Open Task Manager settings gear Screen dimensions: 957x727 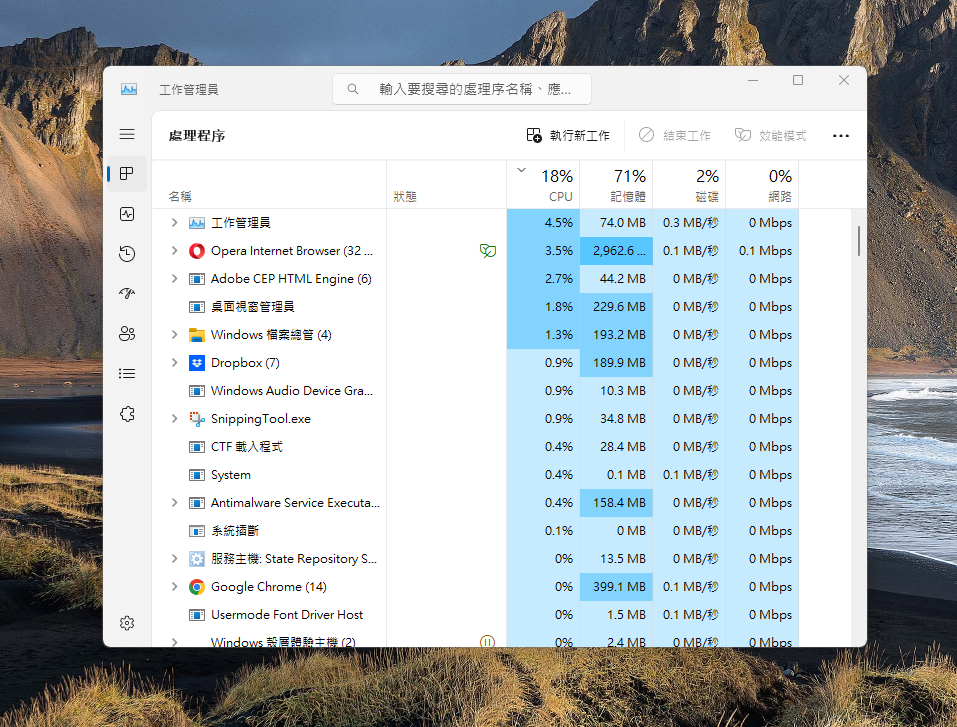pos(127,623)
